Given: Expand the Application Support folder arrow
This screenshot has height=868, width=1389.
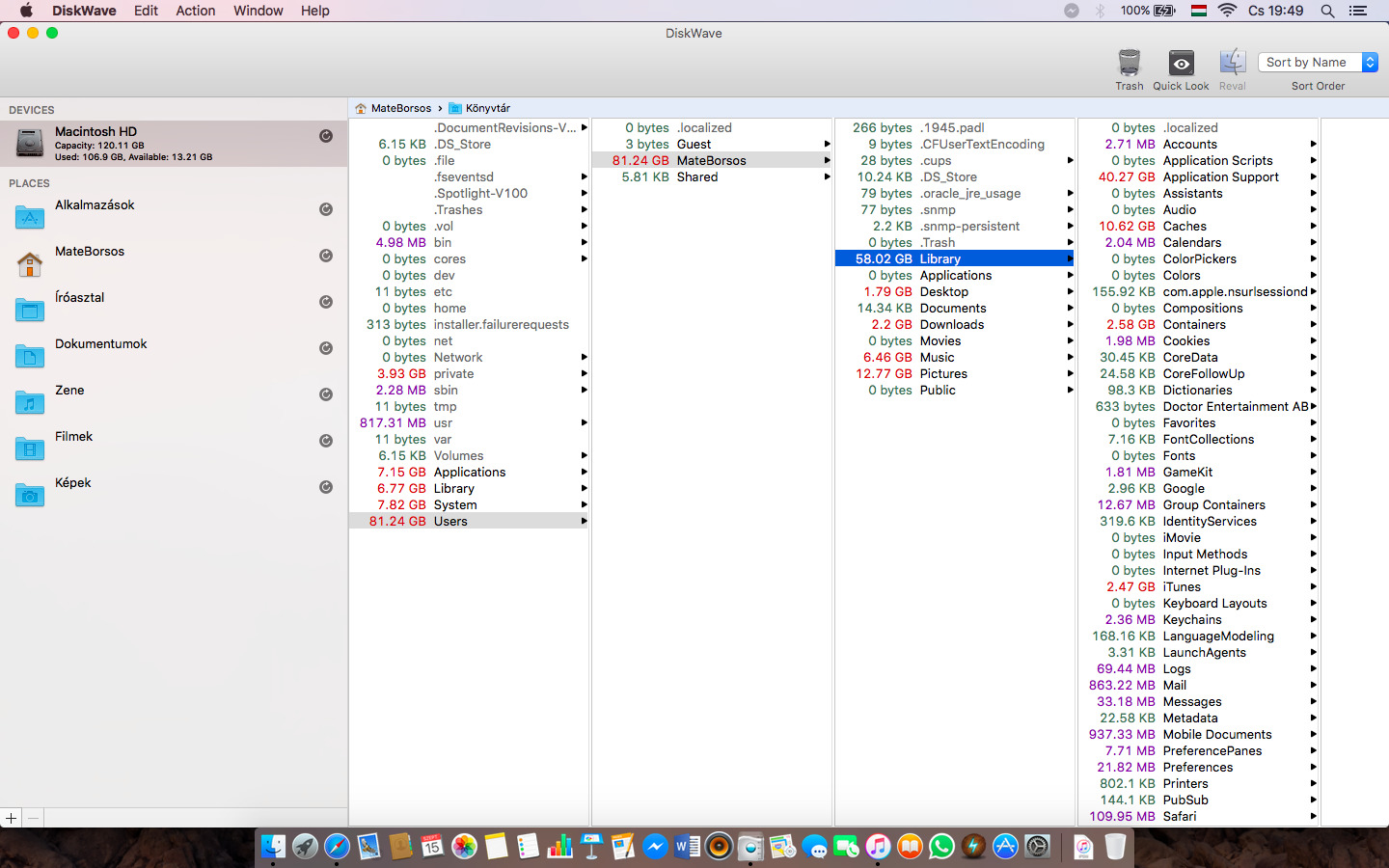Looking at the screenshot, I should 1313,177.
